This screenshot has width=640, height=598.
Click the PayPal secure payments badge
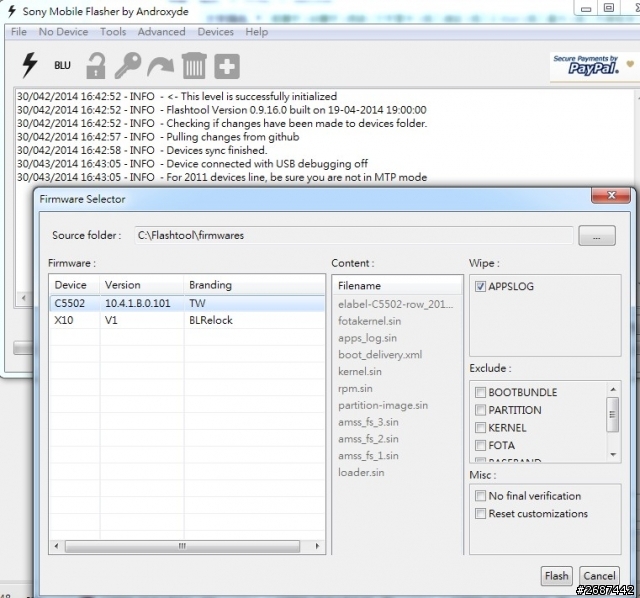tap(590, 66)
